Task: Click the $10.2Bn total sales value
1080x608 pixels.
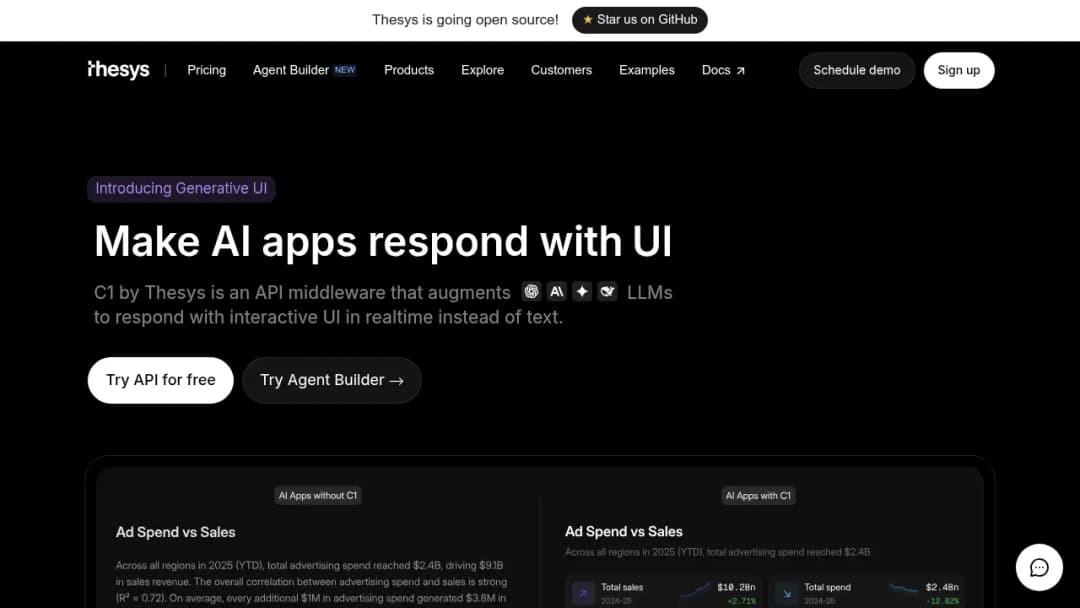Action: 736,587
